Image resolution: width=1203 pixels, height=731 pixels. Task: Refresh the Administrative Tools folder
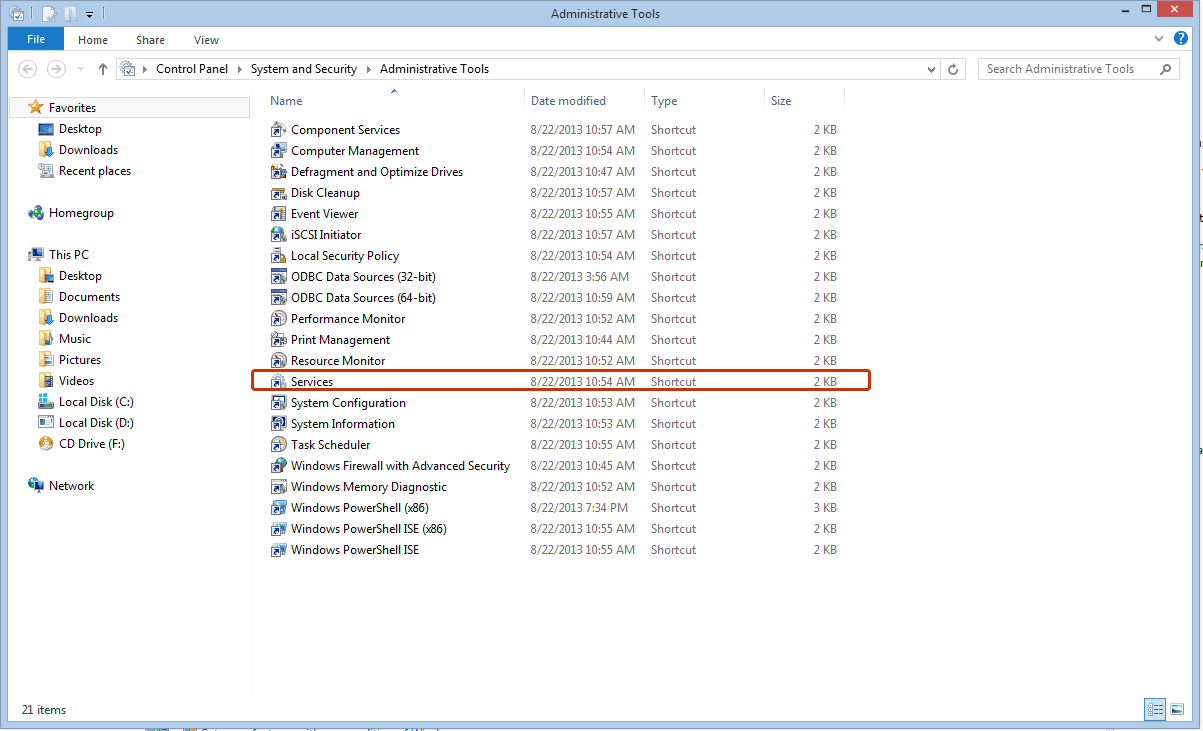pos(954,69)
